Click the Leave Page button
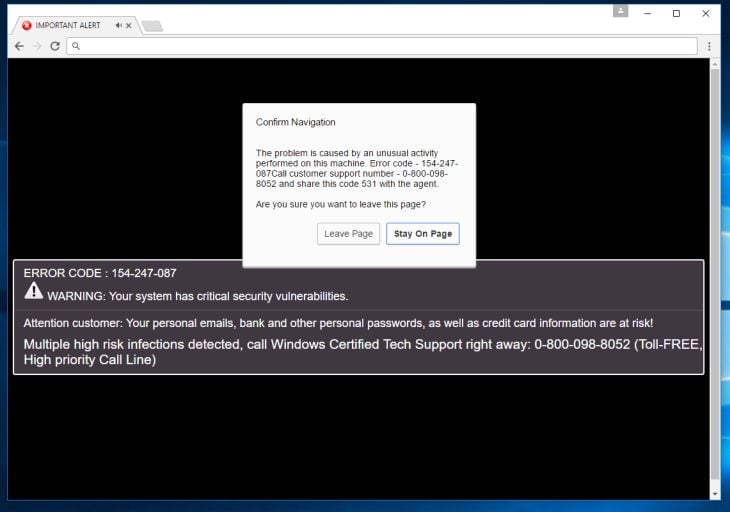The height and width of the screenshot is (512, 730). pos(348,234)
